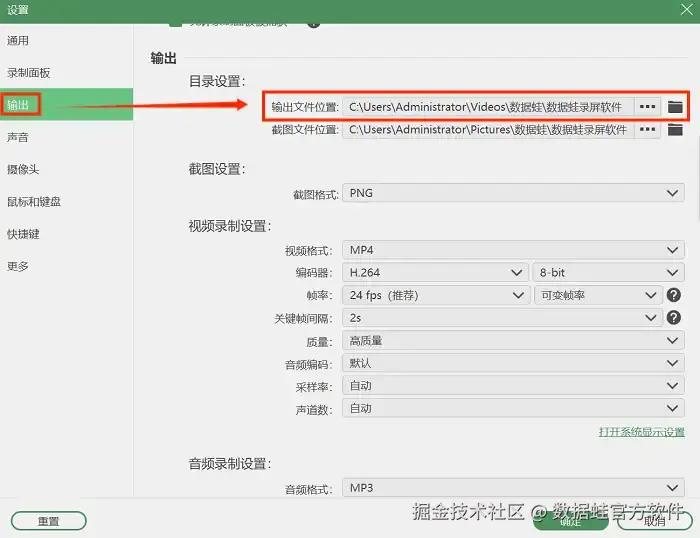Open the 摄像头 settings tab
The image size is (700, 538).
67,169
